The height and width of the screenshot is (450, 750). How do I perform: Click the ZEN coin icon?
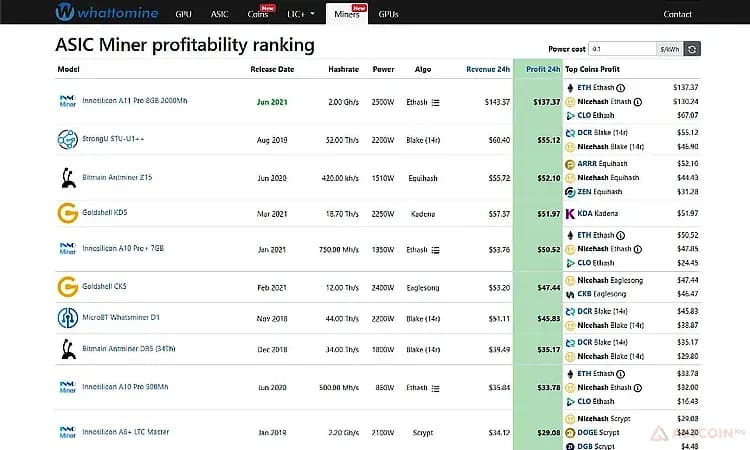tap(570, 192)
